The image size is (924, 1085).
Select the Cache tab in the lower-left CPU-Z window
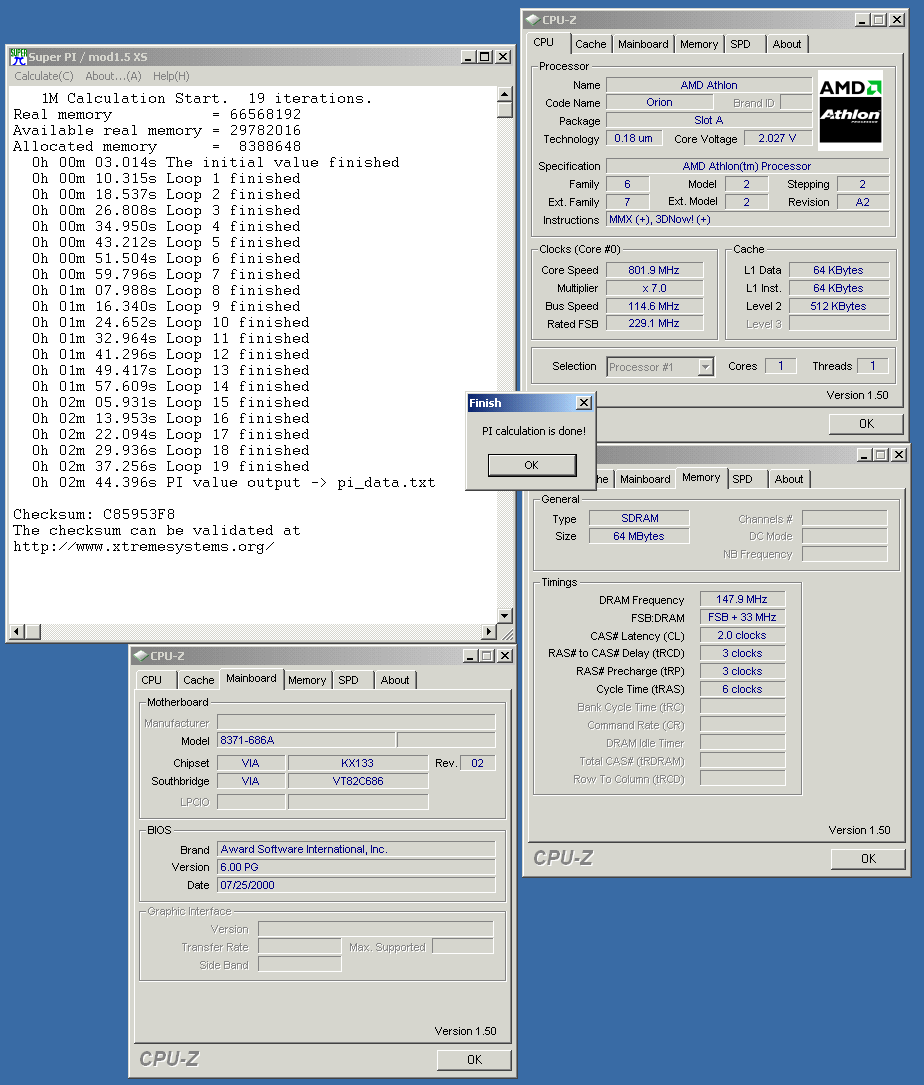[x=199, y=680]
